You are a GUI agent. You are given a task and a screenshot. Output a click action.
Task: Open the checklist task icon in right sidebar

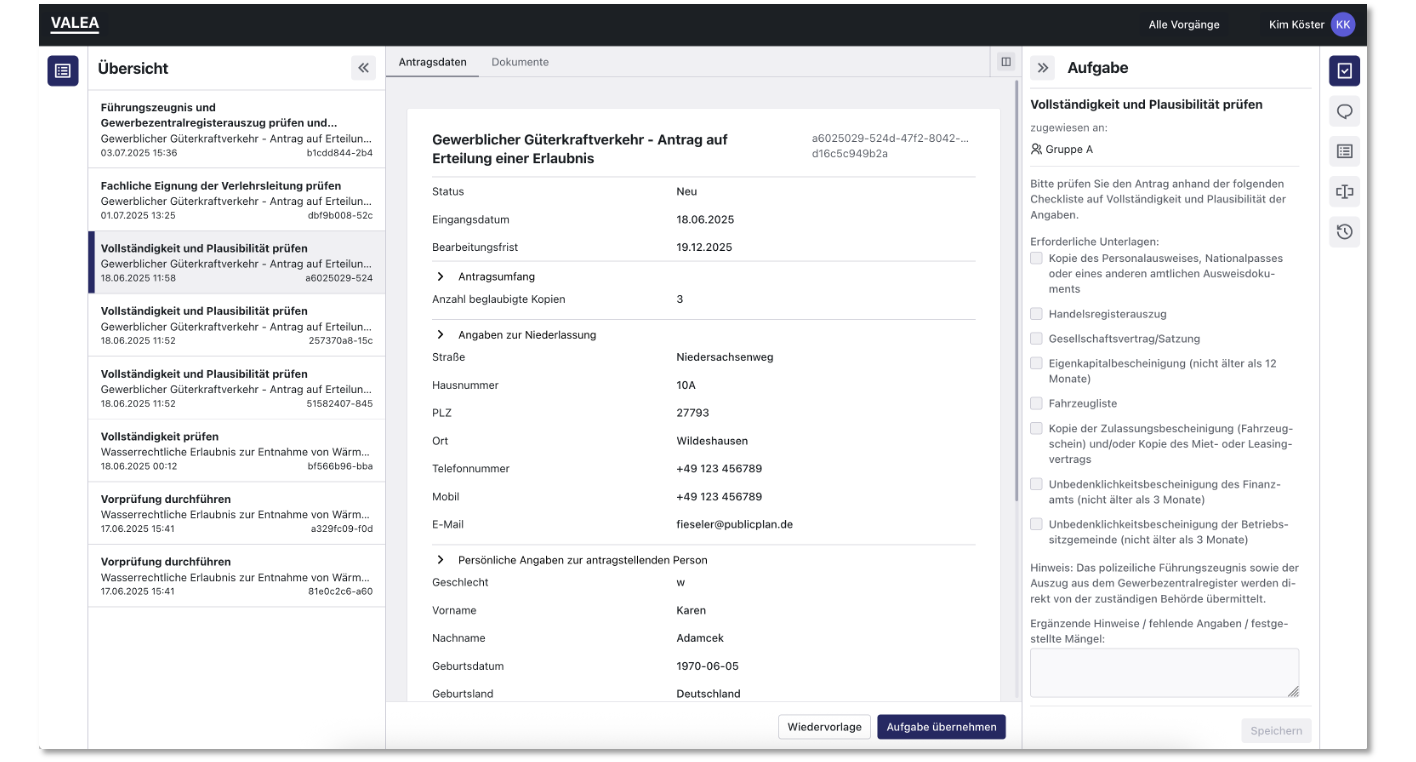click(1344, 70)
